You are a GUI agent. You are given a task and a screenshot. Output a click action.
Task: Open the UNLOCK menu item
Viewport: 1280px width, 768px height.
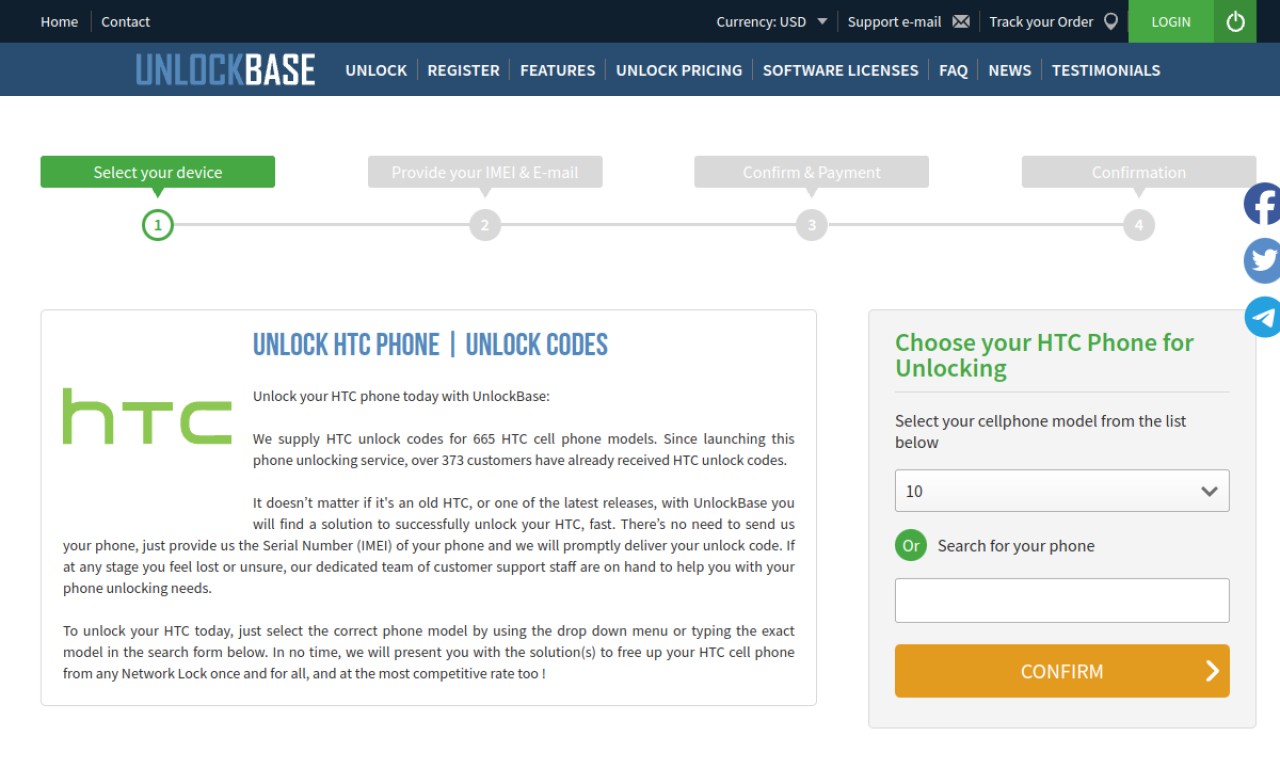tap(376, 70)
